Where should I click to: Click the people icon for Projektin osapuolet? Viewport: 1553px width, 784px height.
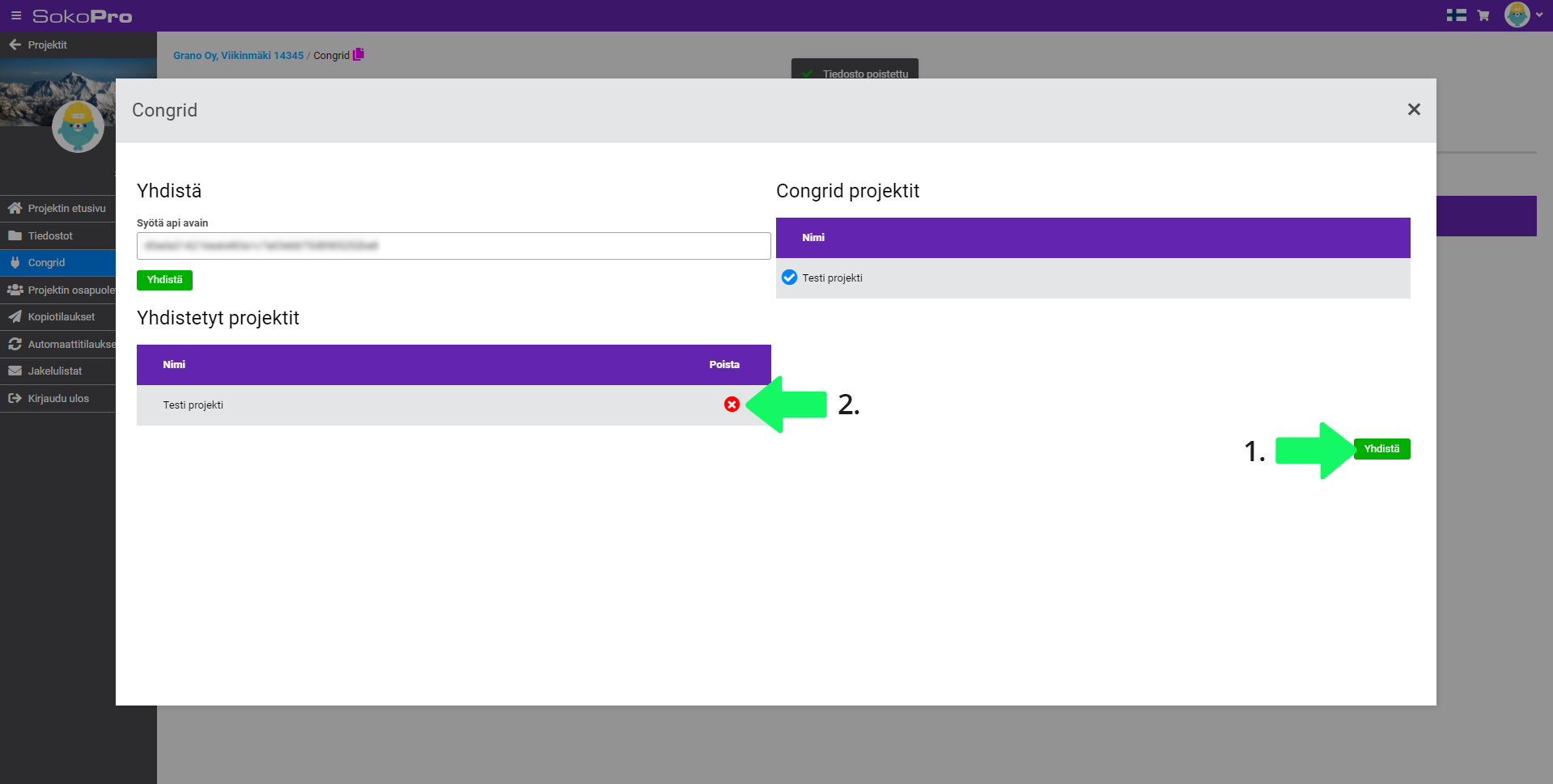(x=15, y=290)
